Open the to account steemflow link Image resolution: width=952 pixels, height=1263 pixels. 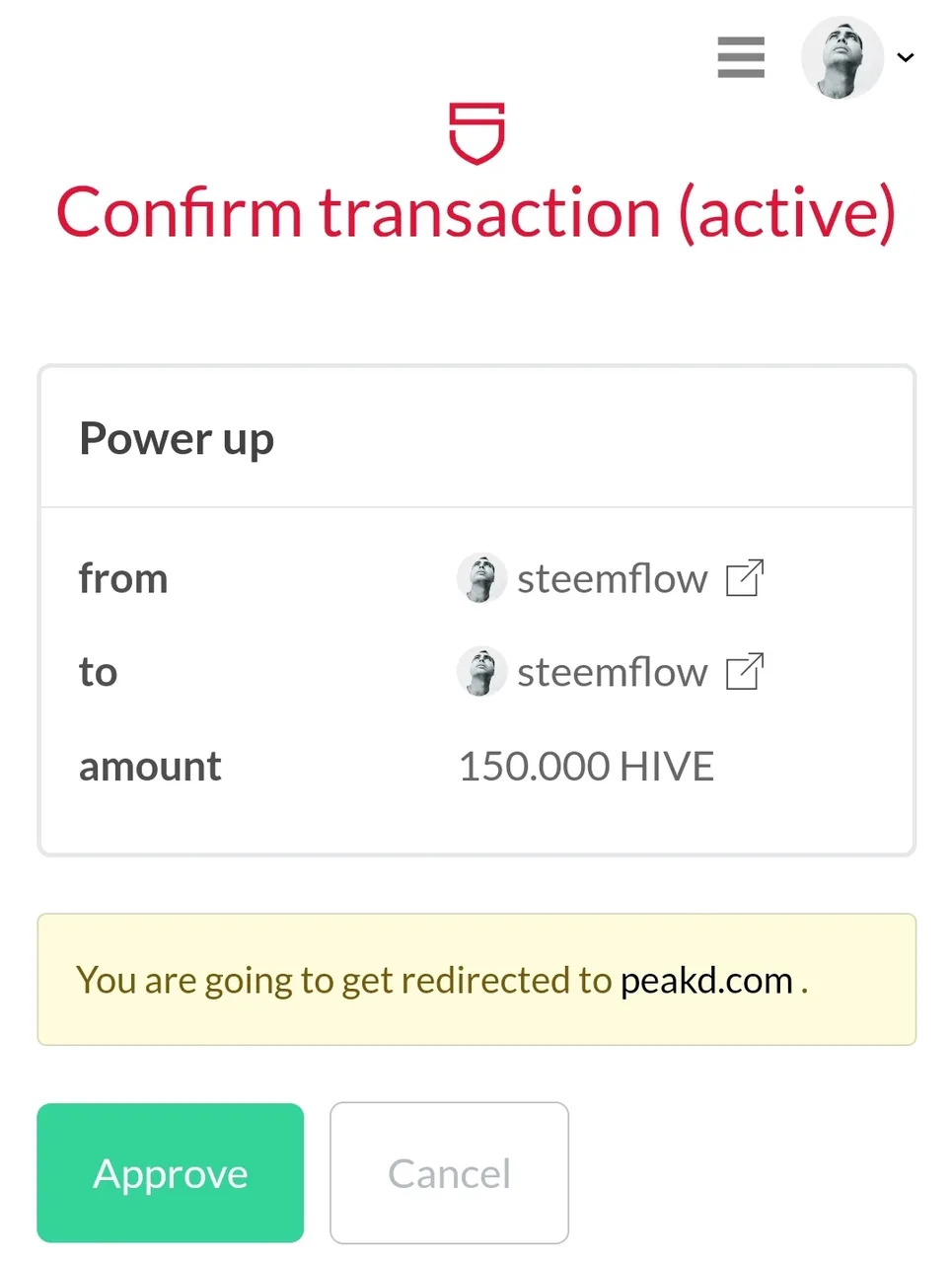612,673
